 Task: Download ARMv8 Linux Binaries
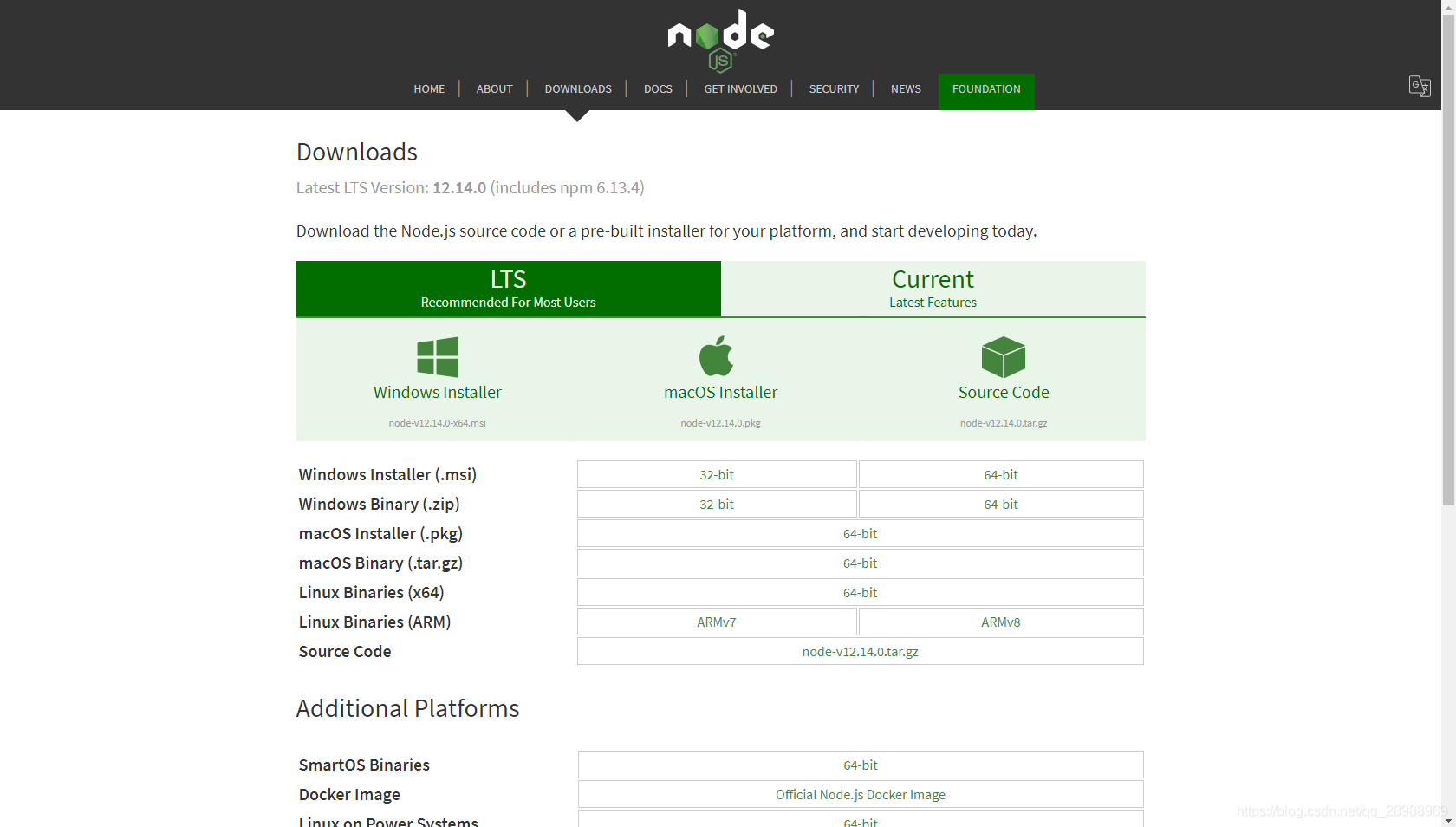click(1001, 622)
